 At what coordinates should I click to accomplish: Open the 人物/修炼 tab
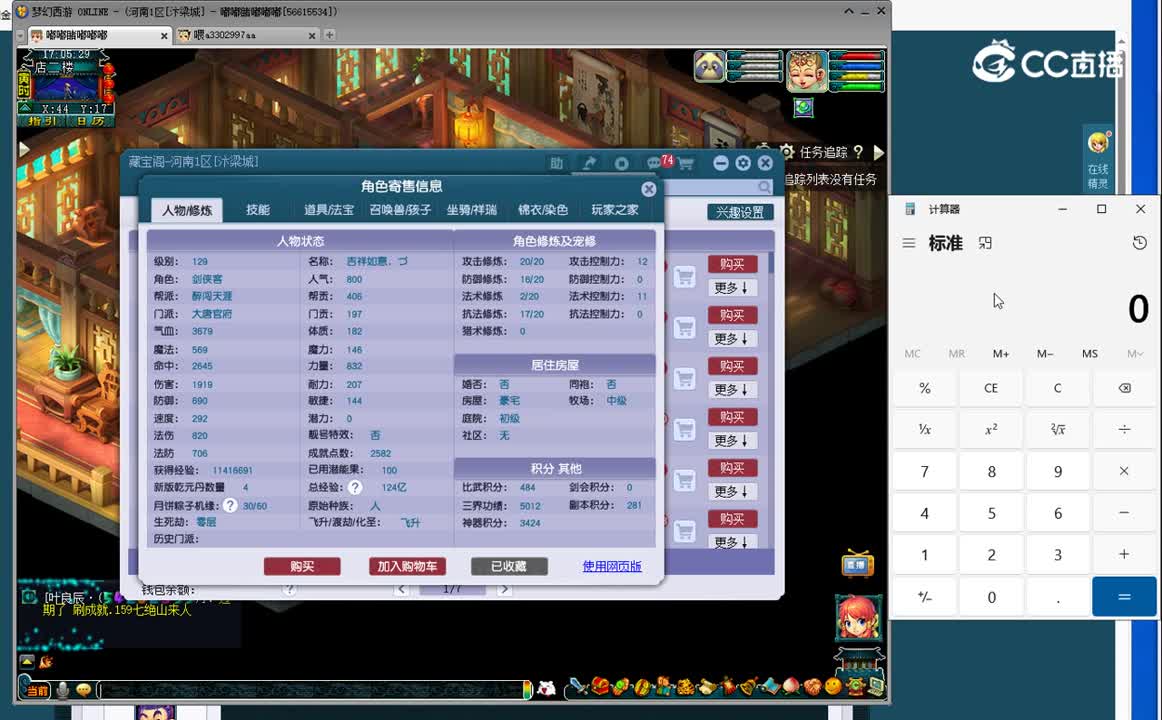(x=187, y=210)
